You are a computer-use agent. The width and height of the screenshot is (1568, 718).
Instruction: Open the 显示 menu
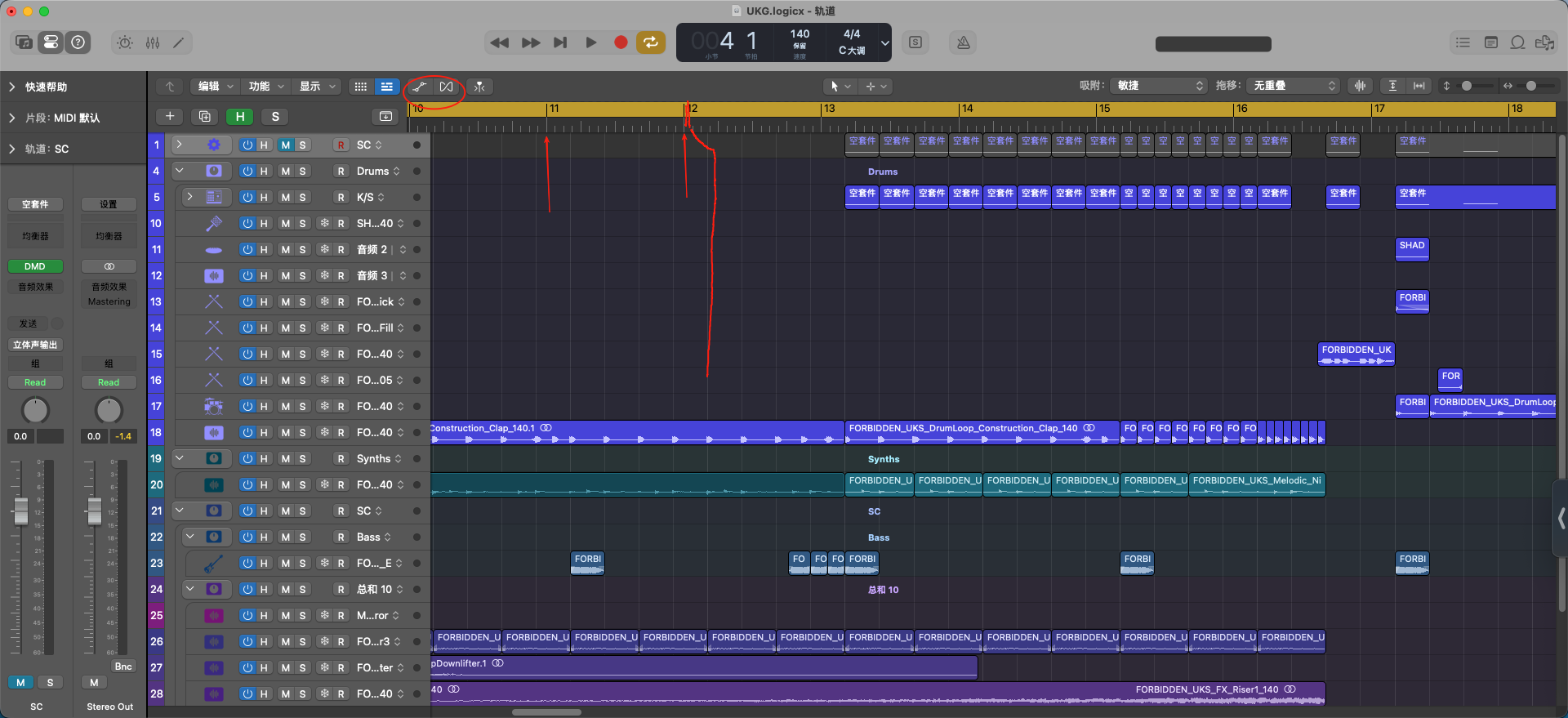[317, 87]
